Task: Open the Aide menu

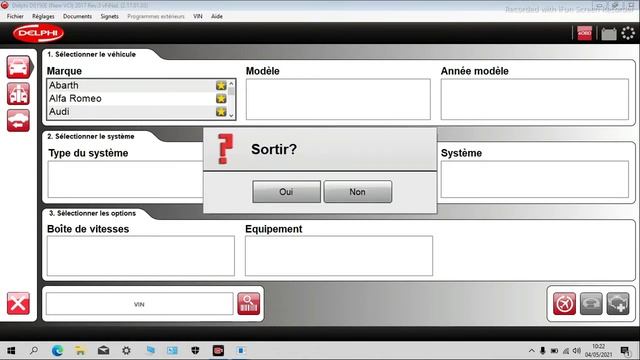Action: tap(217, 16)
